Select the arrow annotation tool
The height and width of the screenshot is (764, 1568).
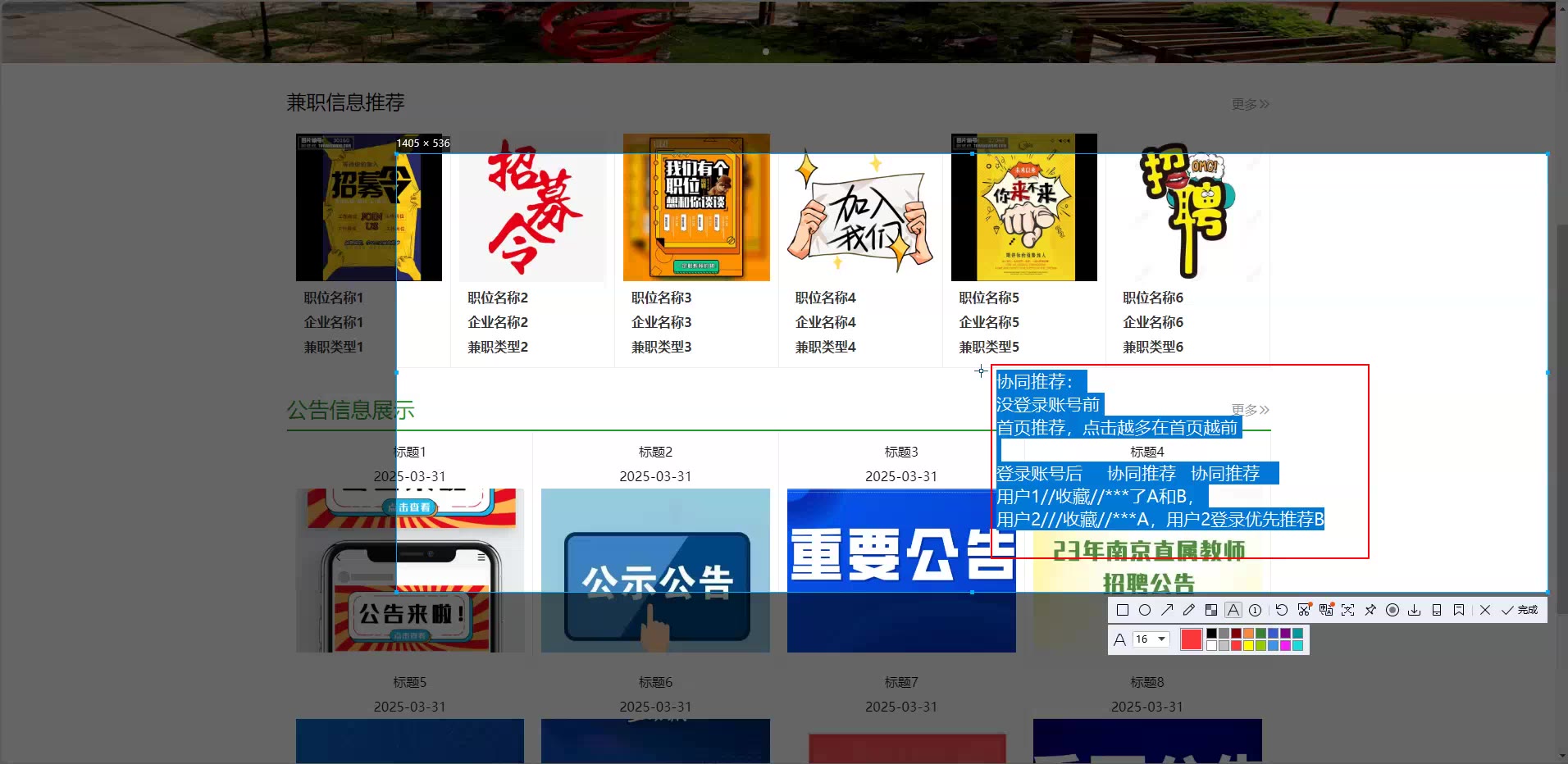pyautogui.click(x=1167, y=610)
